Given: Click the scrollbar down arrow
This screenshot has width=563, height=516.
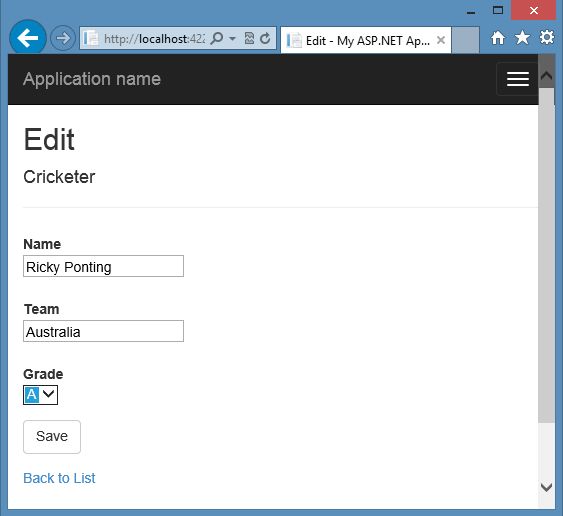Looking at the screenshot, I should [546, 487].
